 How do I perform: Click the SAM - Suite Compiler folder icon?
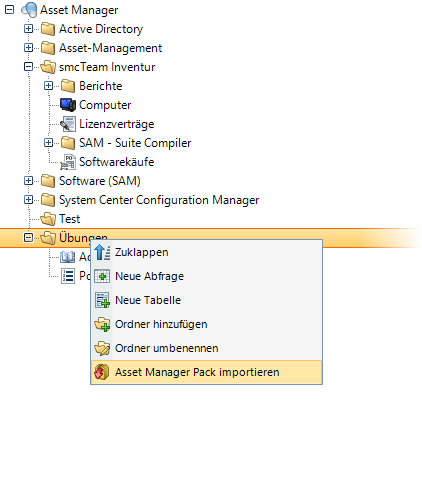click(68, 143)
